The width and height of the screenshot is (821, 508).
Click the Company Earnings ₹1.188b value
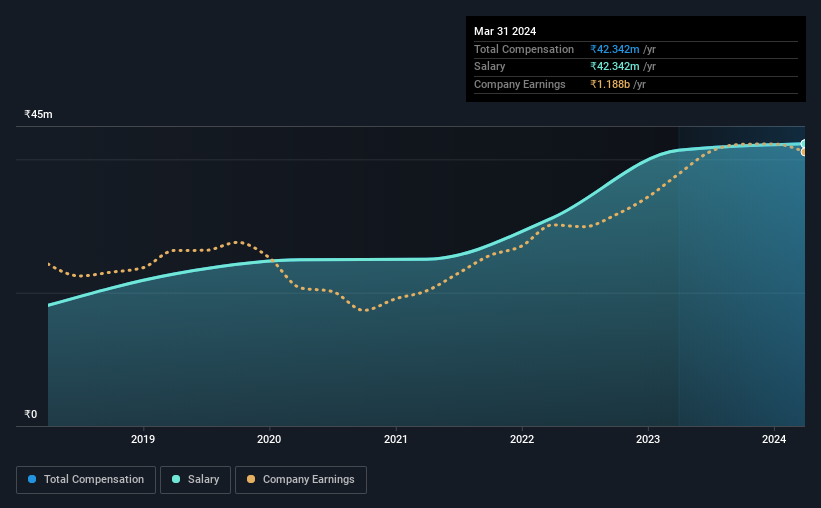tap(610, 84)
